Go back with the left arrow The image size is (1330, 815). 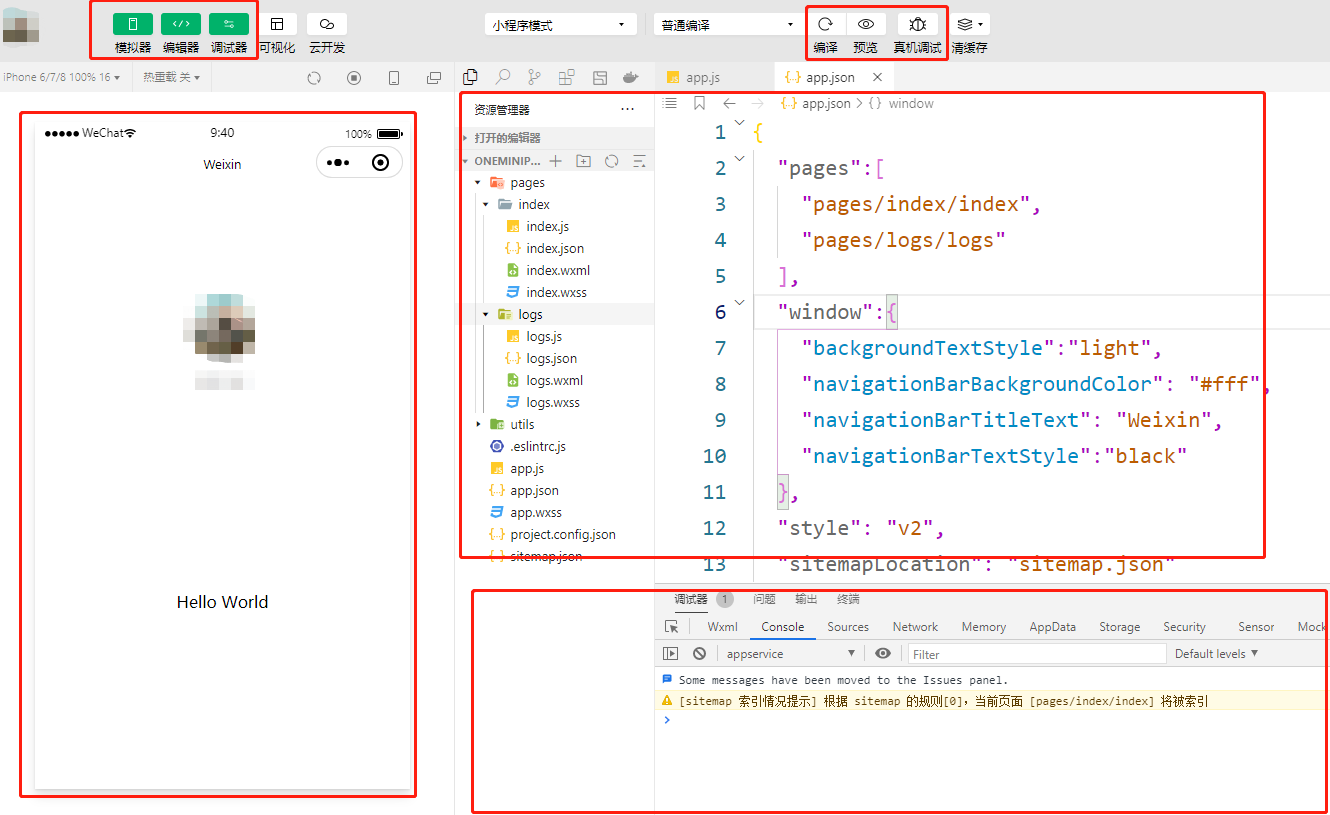coord(729,103)
